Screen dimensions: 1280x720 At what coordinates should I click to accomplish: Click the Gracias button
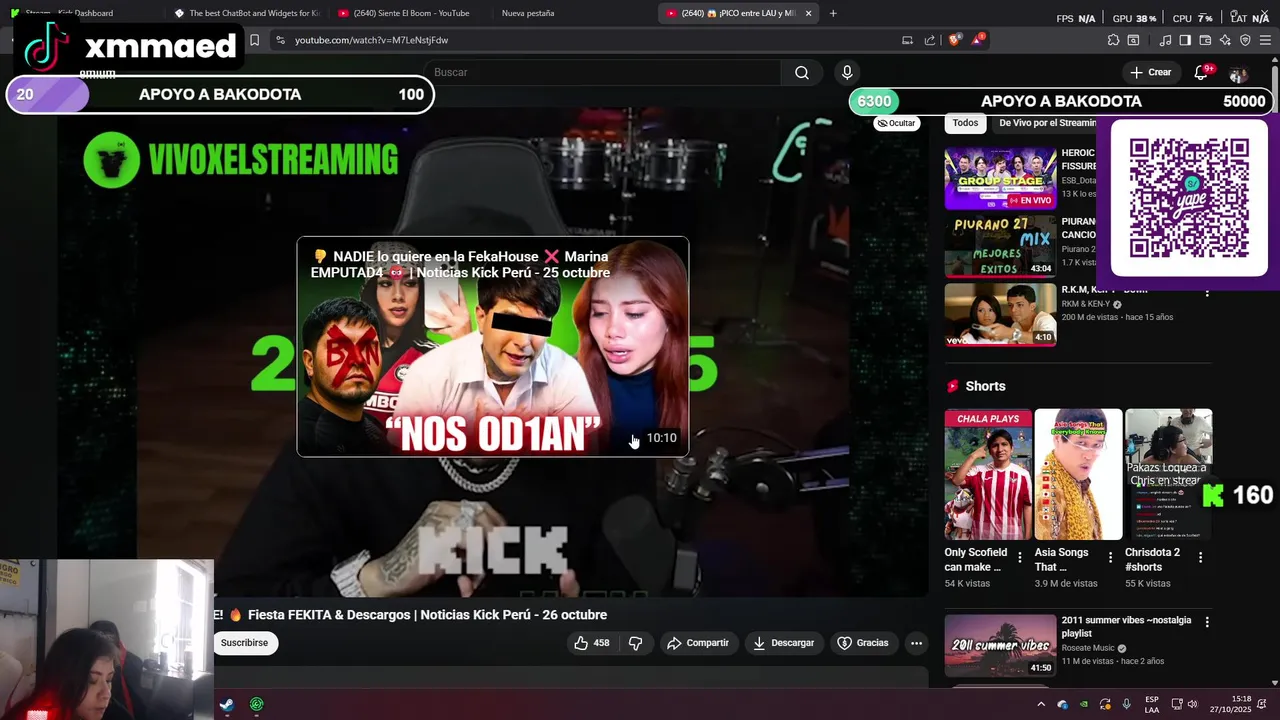tap(863, 643)
